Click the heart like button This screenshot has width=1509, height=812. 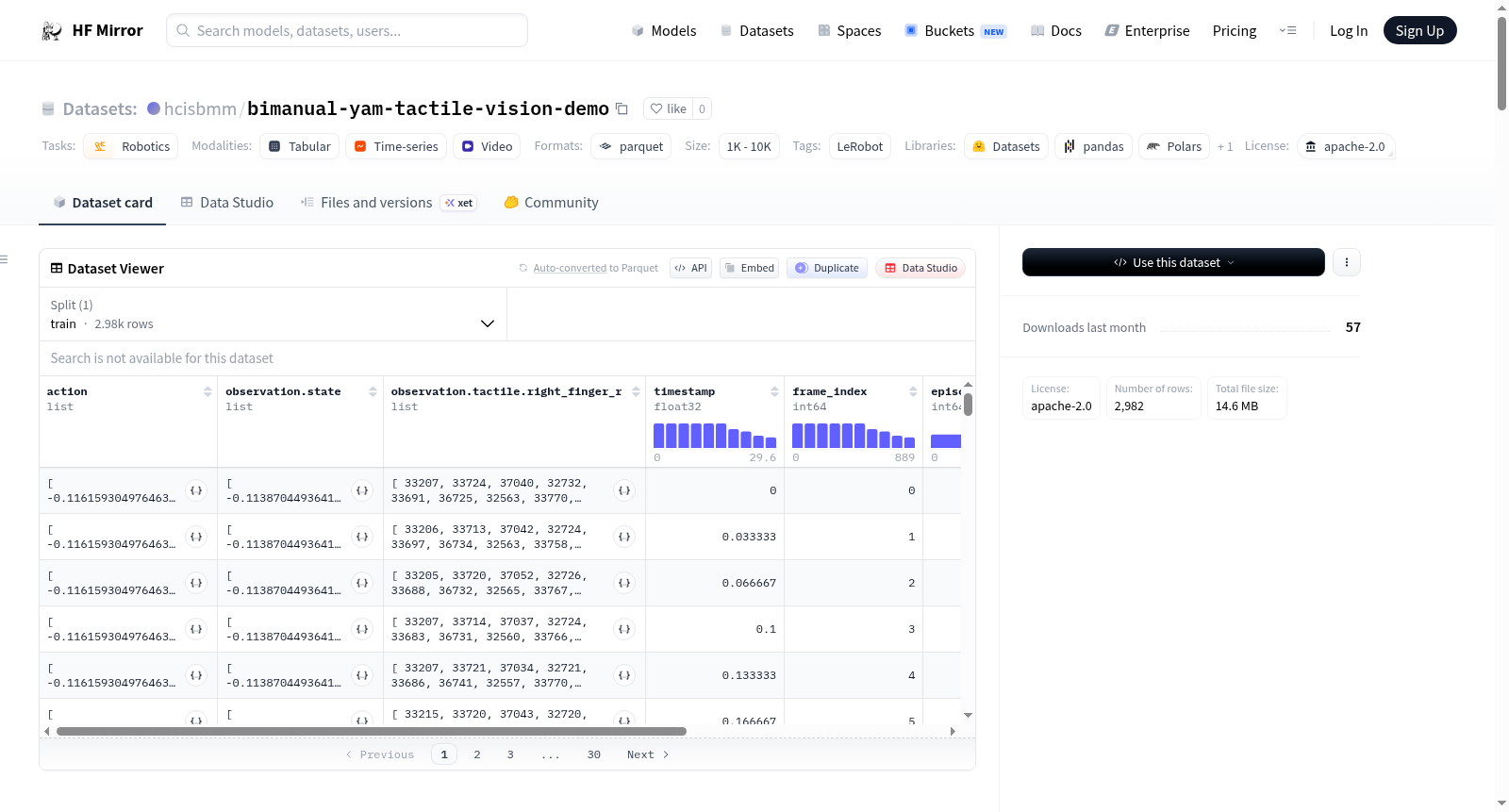click(x=668, y=108)
